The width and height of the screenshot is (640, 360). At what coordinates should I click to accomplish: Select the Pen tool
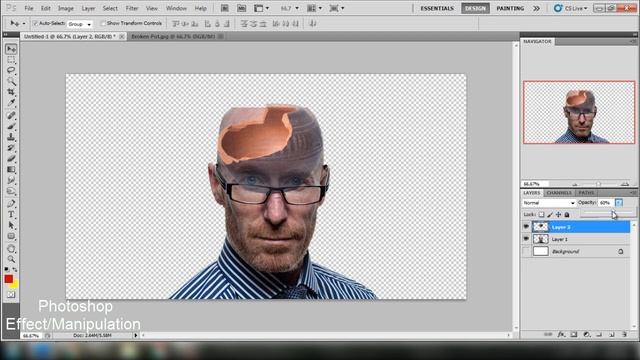tap(11, 204)
